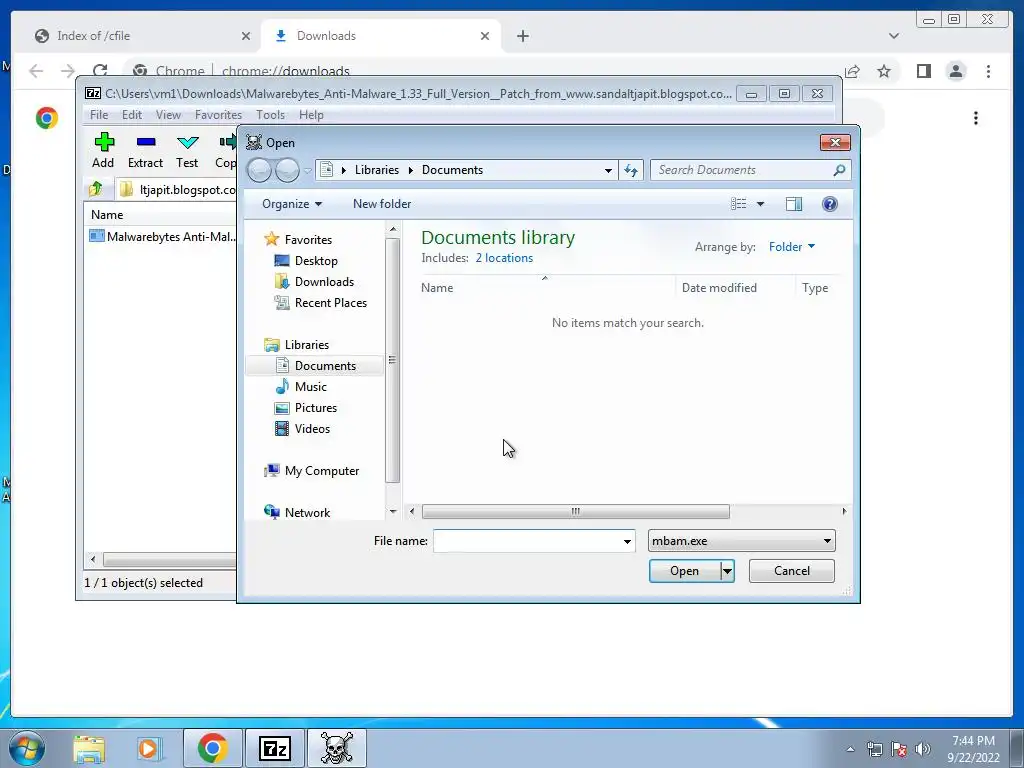The height and width of the screenshot is (768, 1024).
Task: Open the Edit menu in 7-Zip
Action: point(132,115)
